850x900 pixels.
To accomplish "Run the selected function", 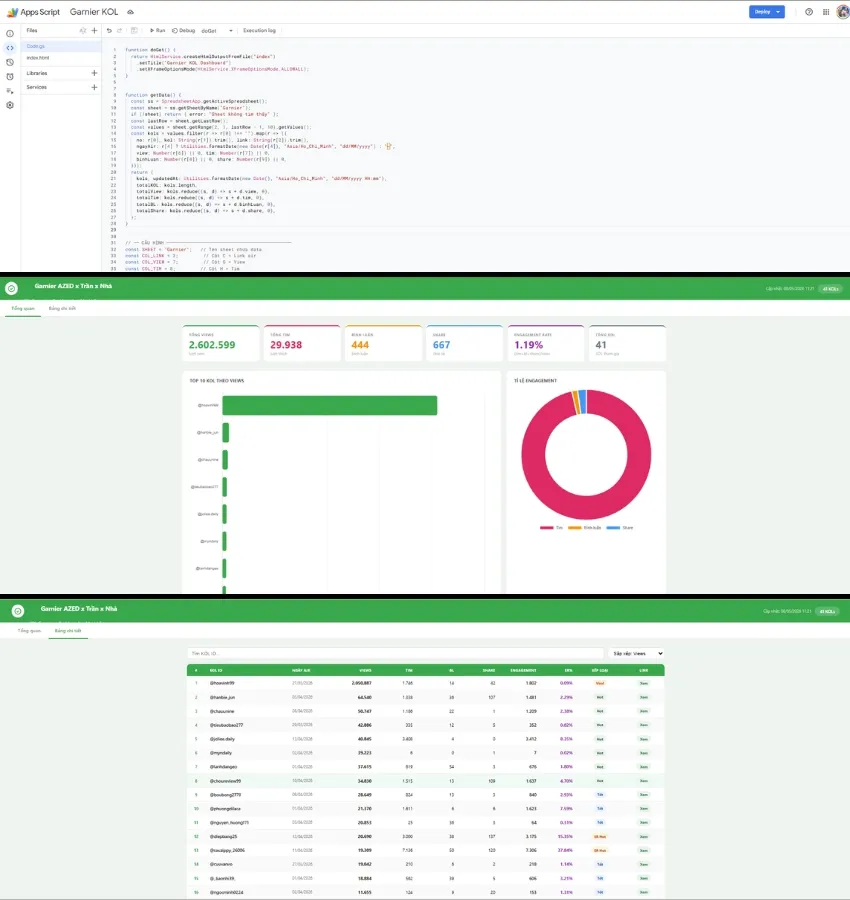I will coord(157,30).
